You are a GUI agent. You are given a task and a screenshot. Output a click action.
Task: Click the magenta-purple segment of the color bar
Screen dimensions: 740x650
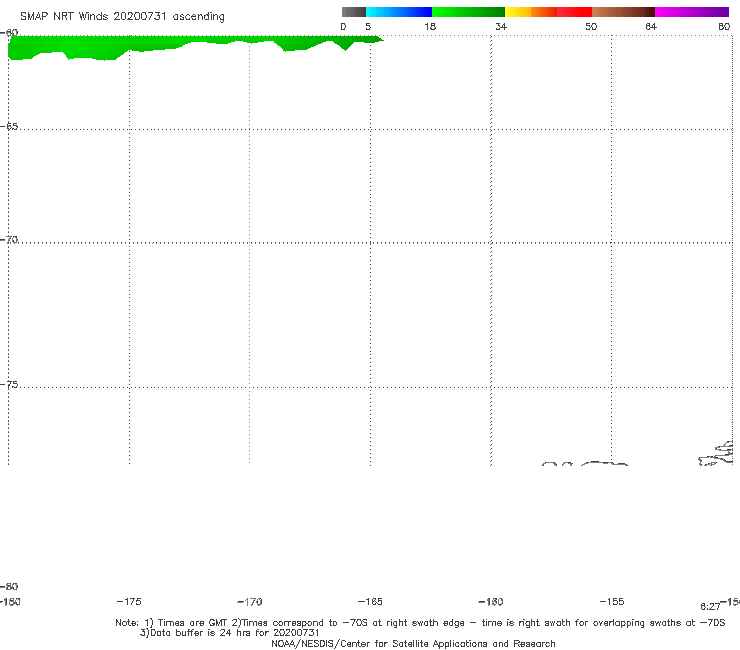coord(692,12)
